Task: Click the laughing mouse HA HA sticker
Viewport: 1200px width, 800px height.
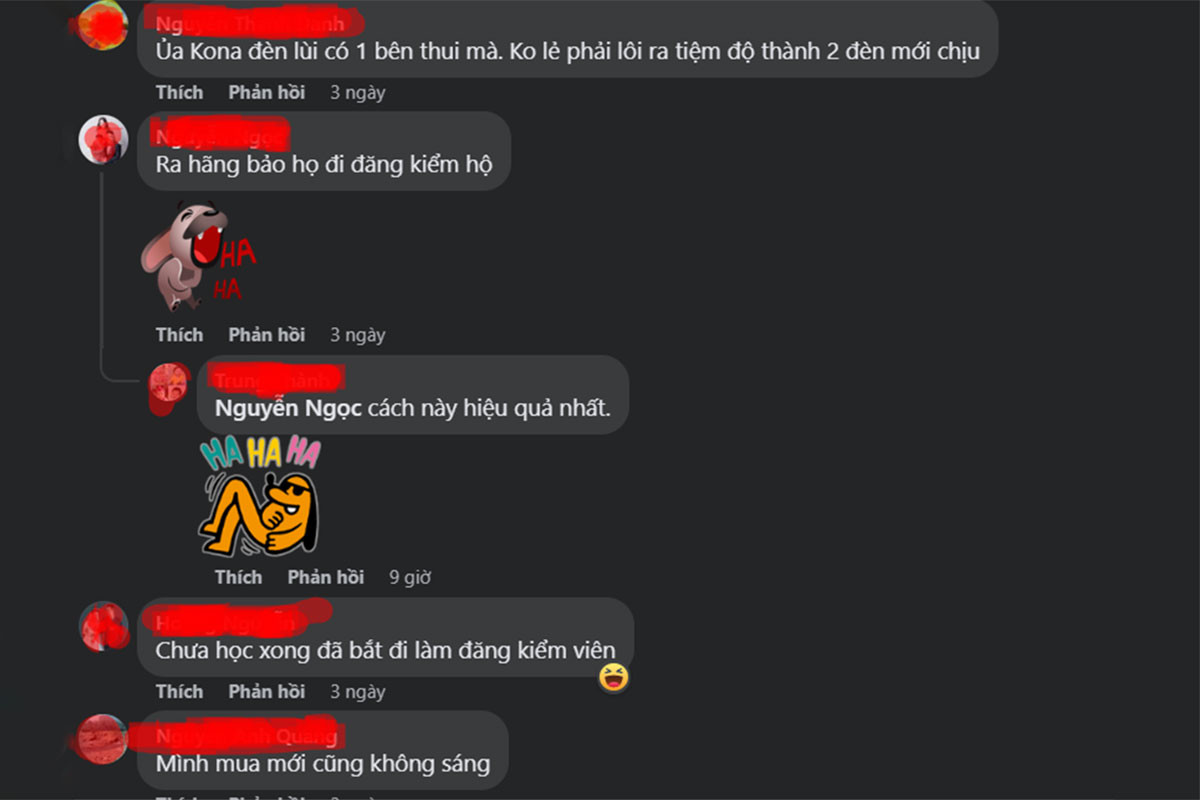Action: (x=198, y=255)
